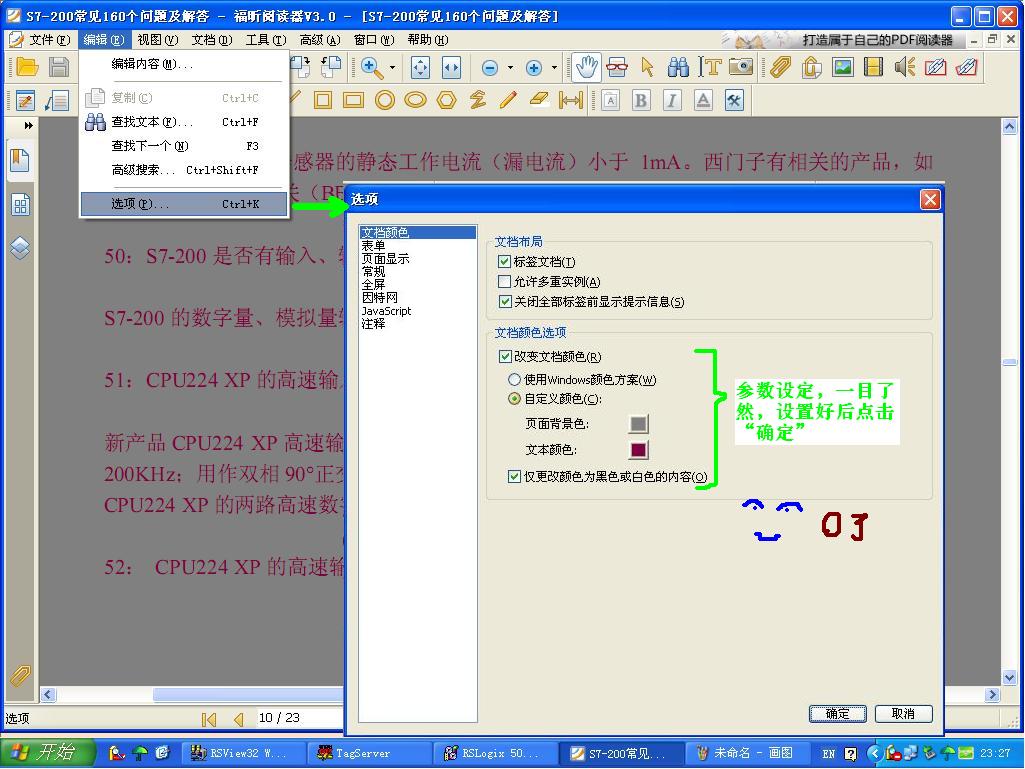The height and width of the screenshot is (769, 1025).
Task: Select the Typewriter text tool icon
Action: tap(711, 67)
